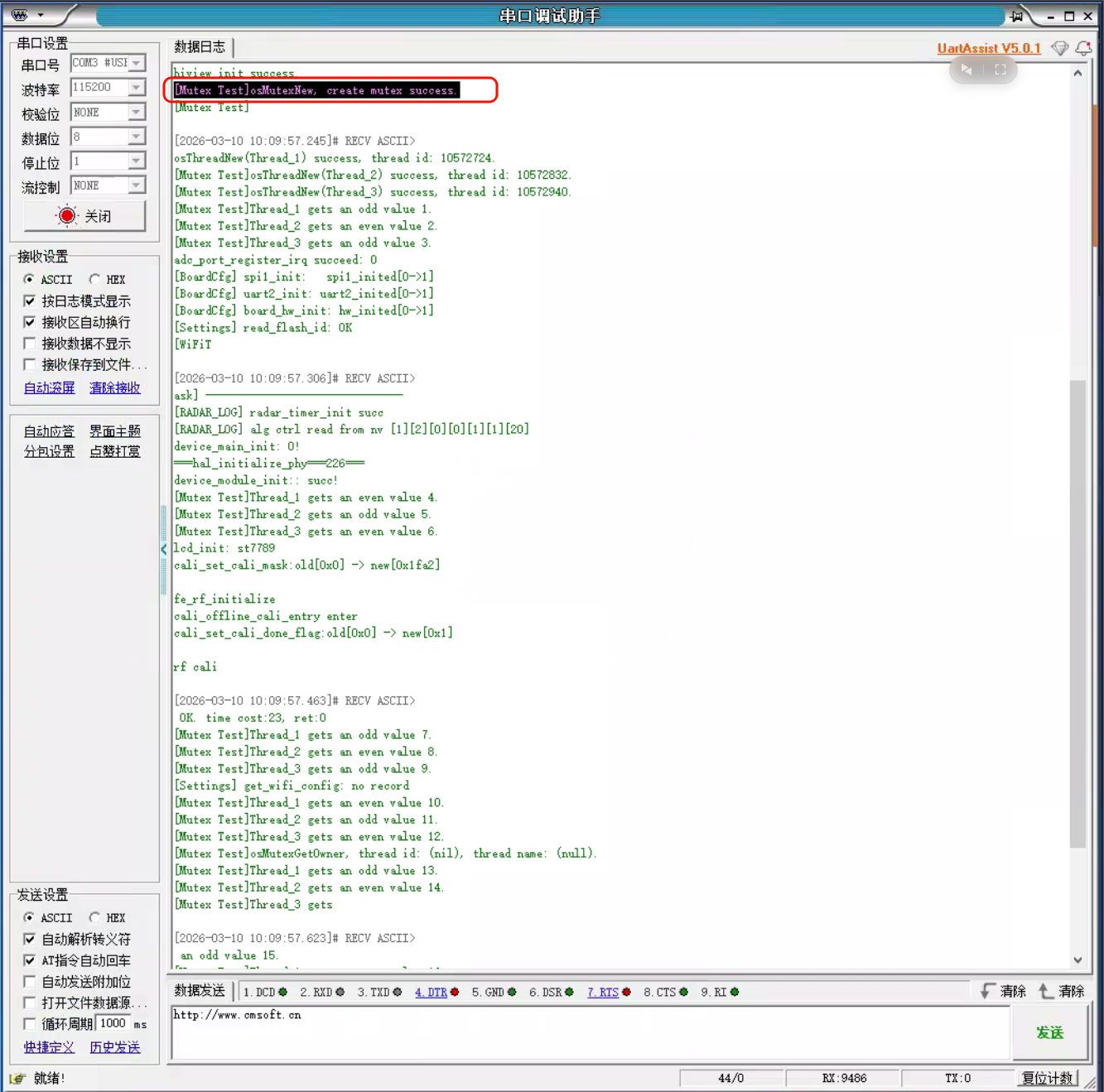Click the send text input containing http://www.cmsoft.cn
The image size is (1104, 1092).
tap(591, 1032)
